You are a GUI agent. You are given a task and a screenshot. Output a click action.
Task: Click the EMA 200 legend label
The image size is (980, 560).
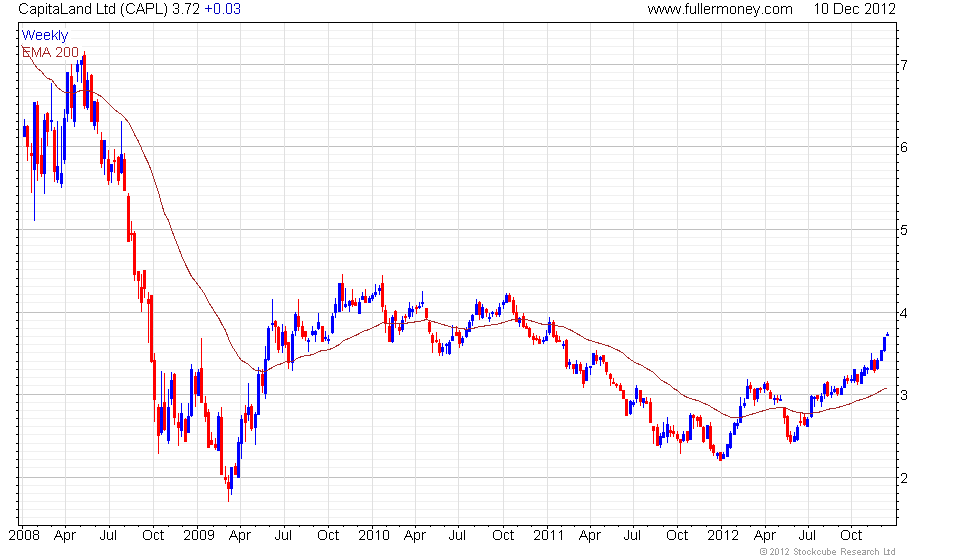pos(51,52)
